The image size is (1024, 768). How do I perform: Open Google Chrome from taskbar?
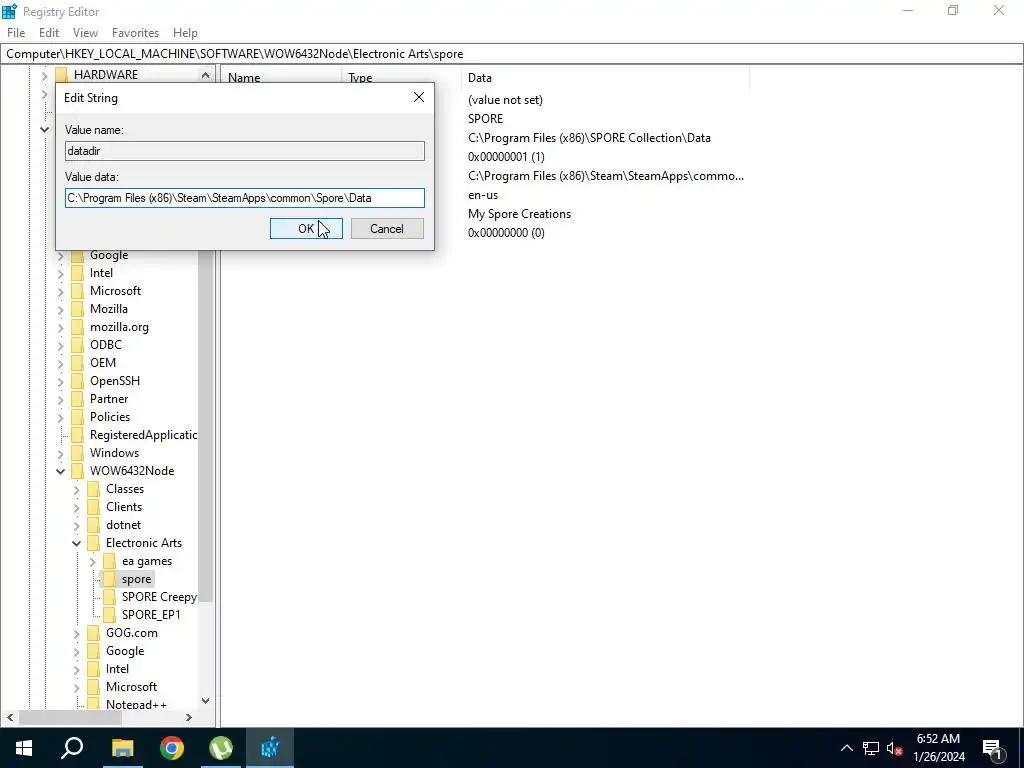coord(172,748)
